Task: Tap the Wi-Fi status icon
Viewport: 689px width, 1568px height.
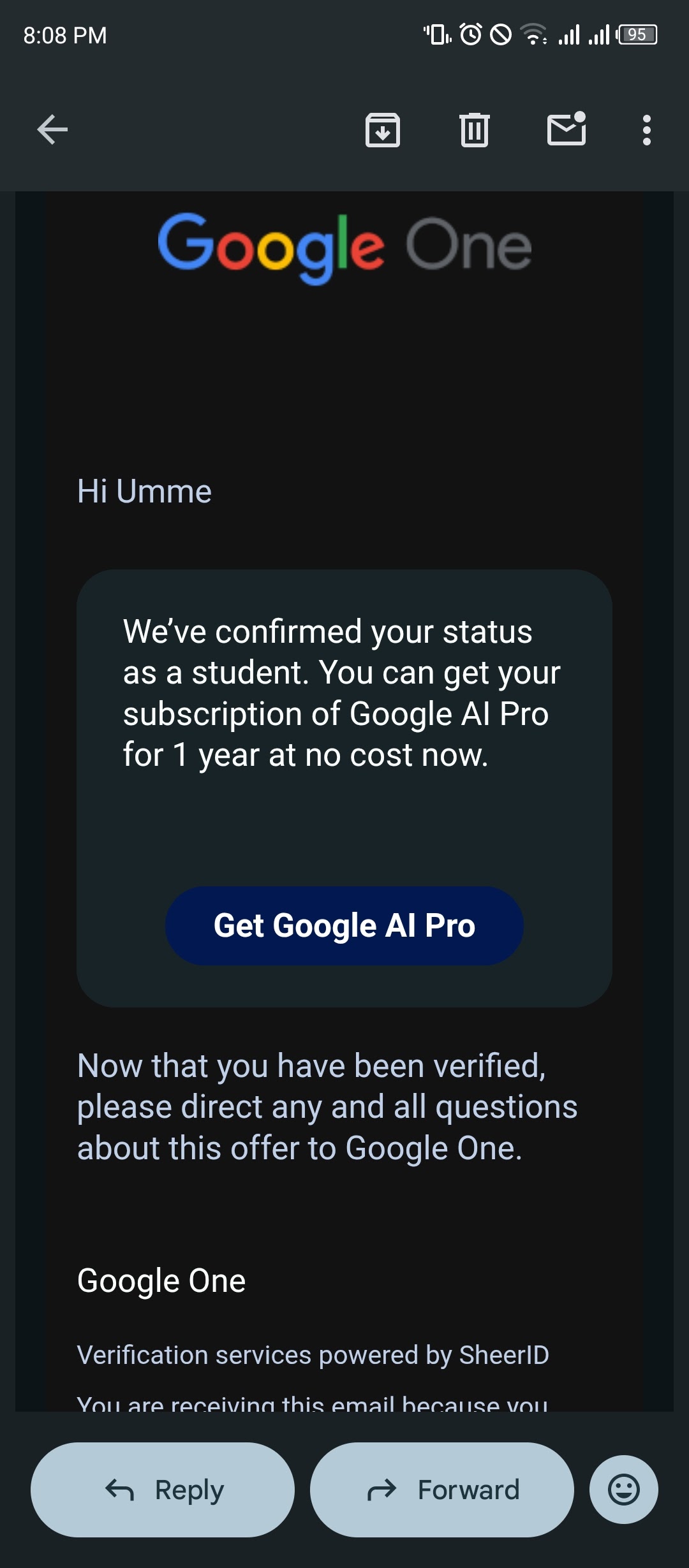Action: pyautogui.click(x=533, y=34)
